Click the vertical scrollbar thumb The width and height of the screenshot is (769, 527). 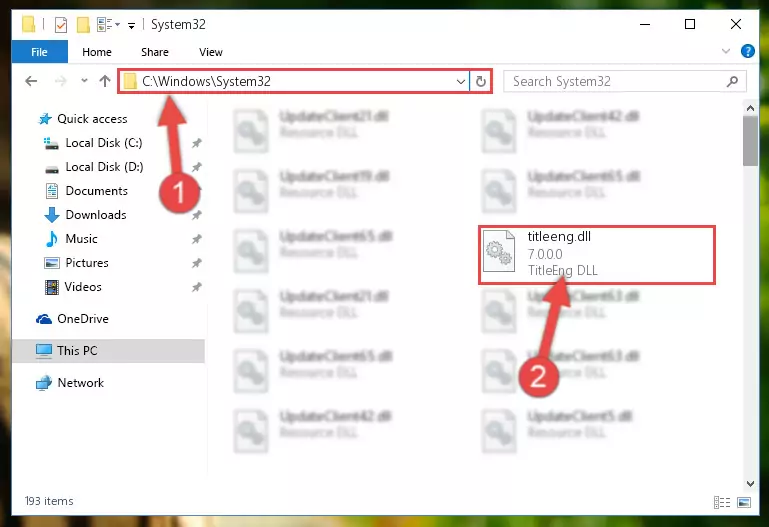(x=750, y=142)
